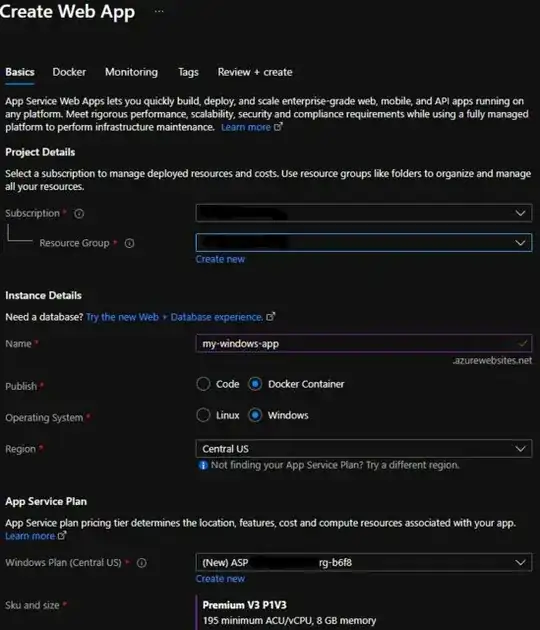Expand the Region dropdown showing Central US
540x630 pixels.
coord(364,449)
